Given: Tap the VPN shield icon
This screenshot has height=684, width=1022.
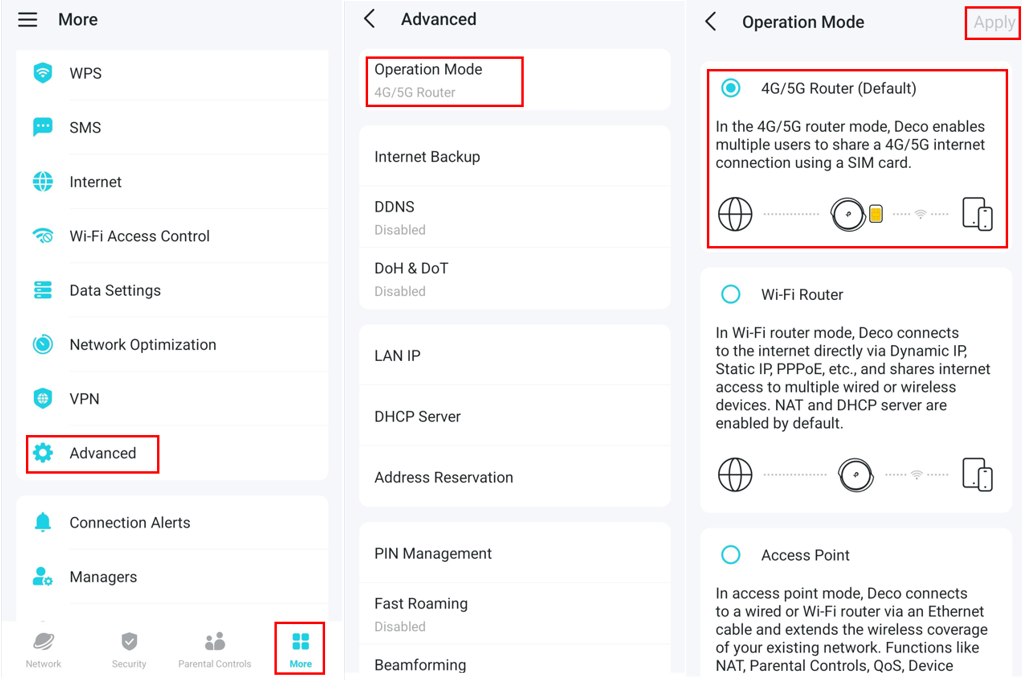Looking at the screenshot, I should coord(43,398).
